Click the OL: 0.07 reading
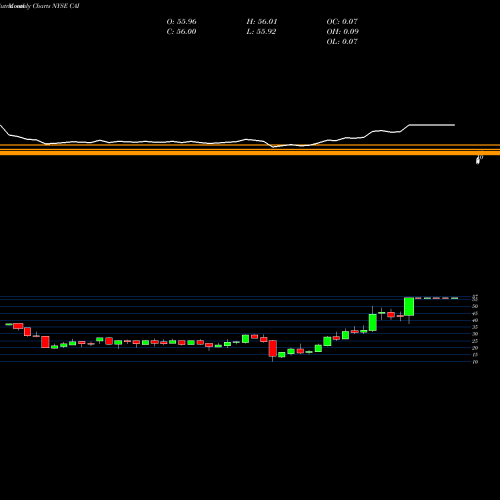The image size is (500, 500). (342, 42)
